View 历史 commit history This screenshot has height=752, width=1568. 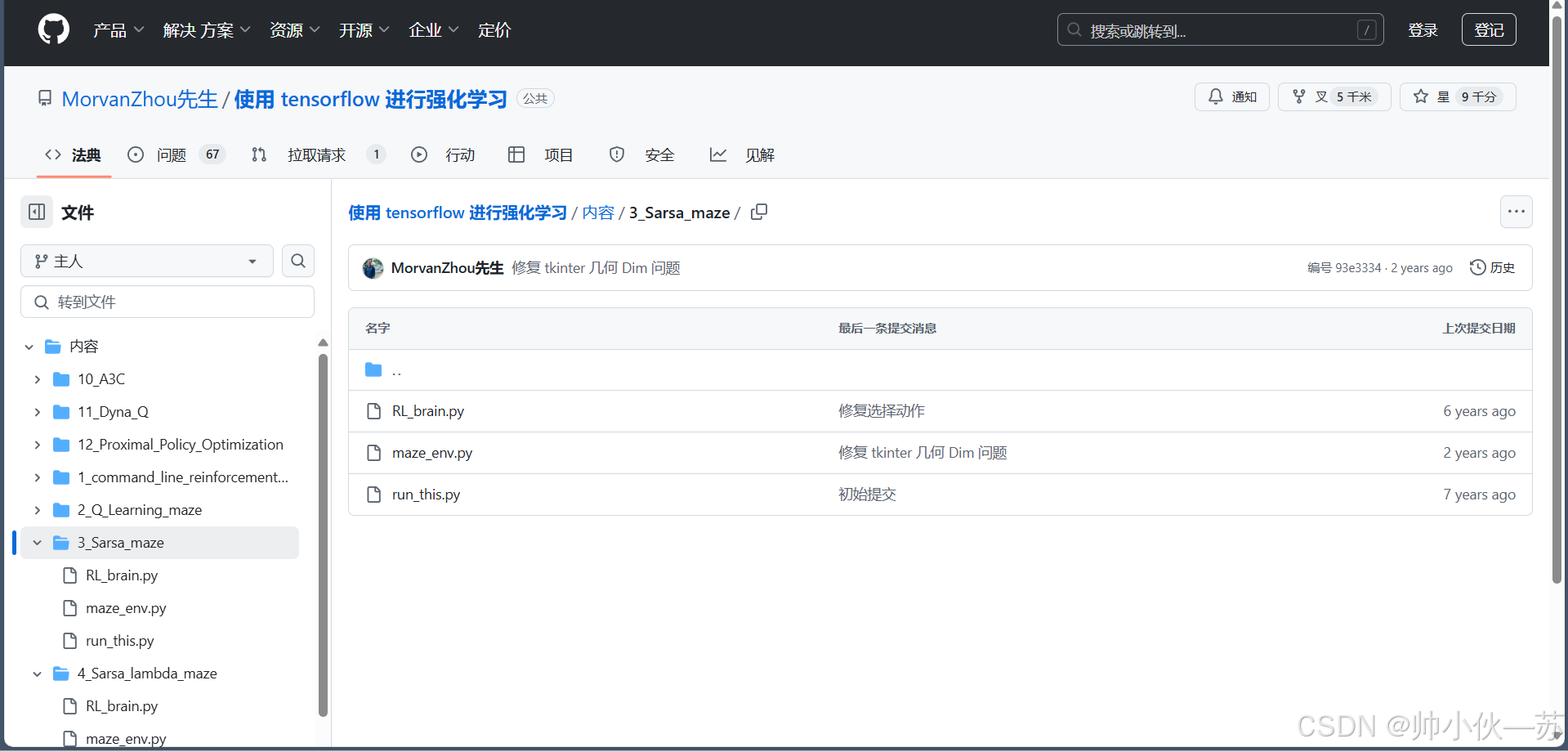(x=1492, y=267)
